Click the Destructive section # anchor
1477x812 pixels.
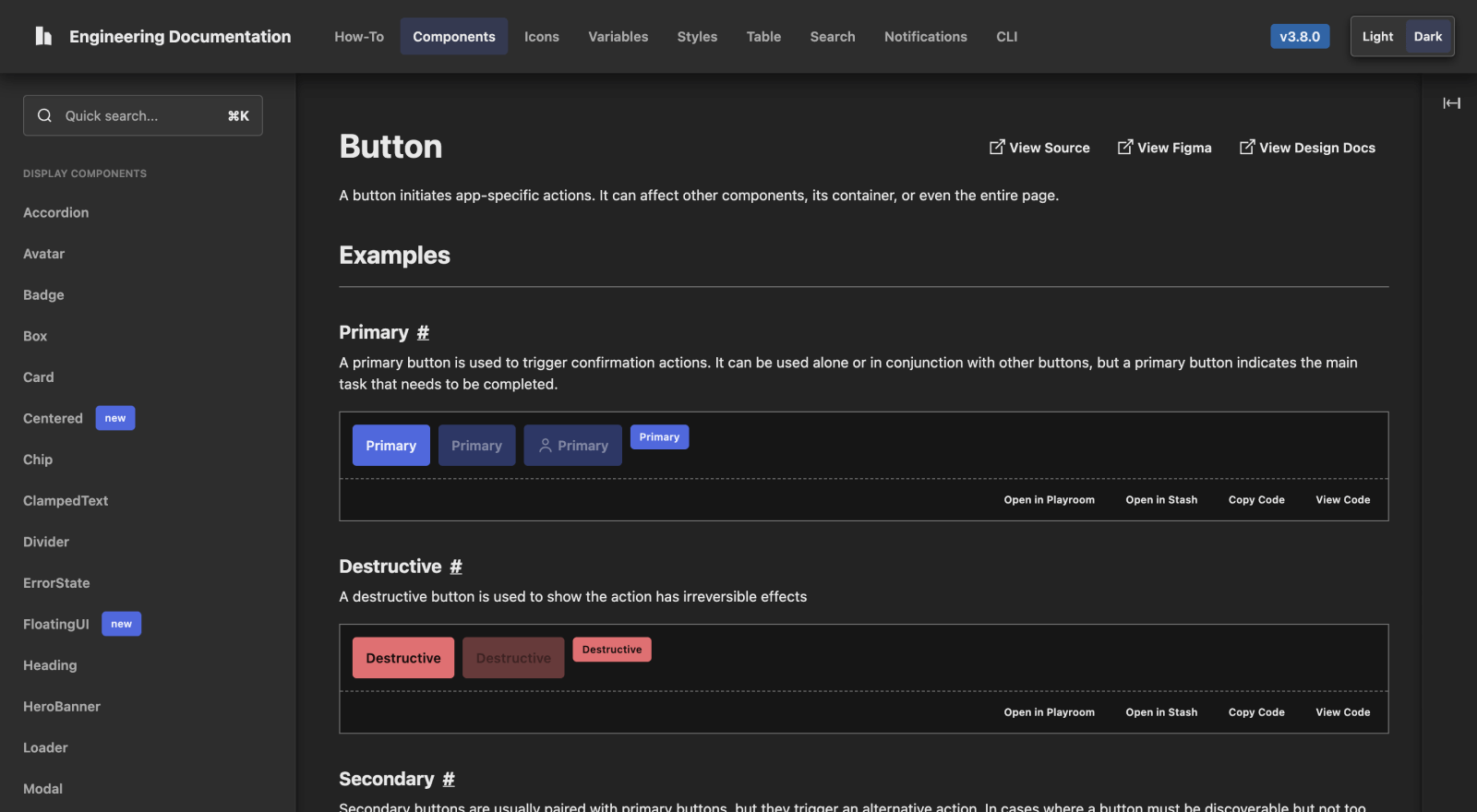(456, 567)
